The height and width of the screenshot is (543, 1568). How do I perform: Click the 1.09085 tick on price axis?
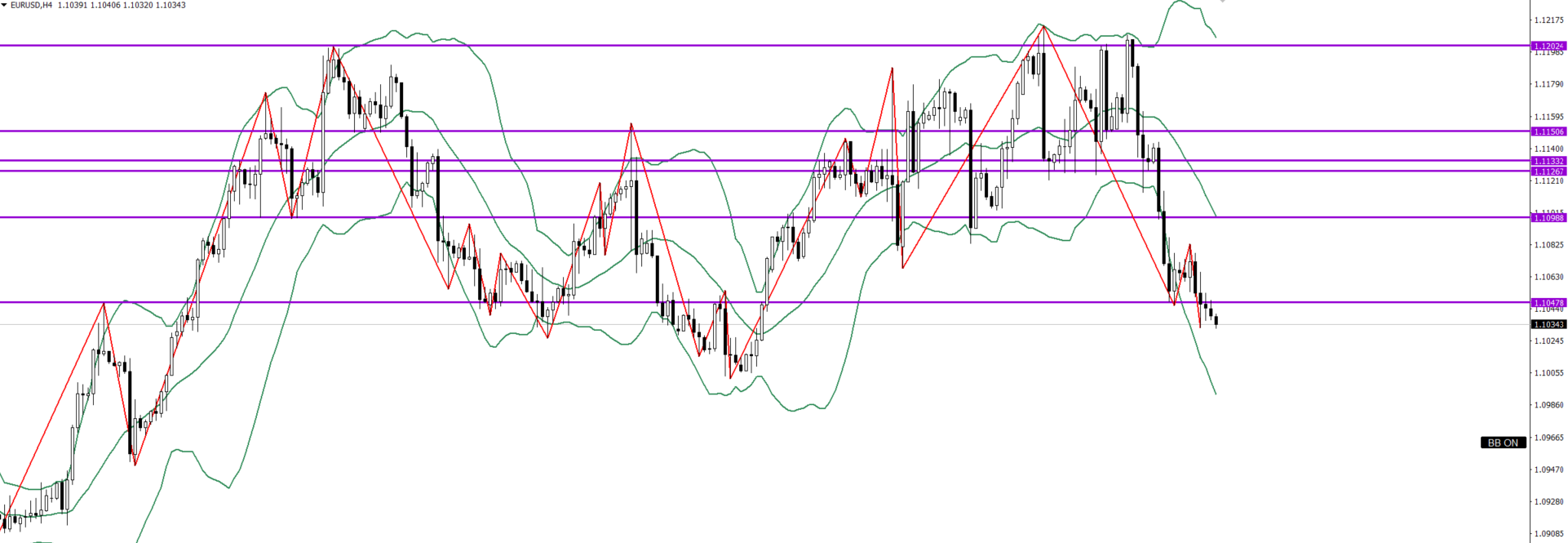(1548, 534)
